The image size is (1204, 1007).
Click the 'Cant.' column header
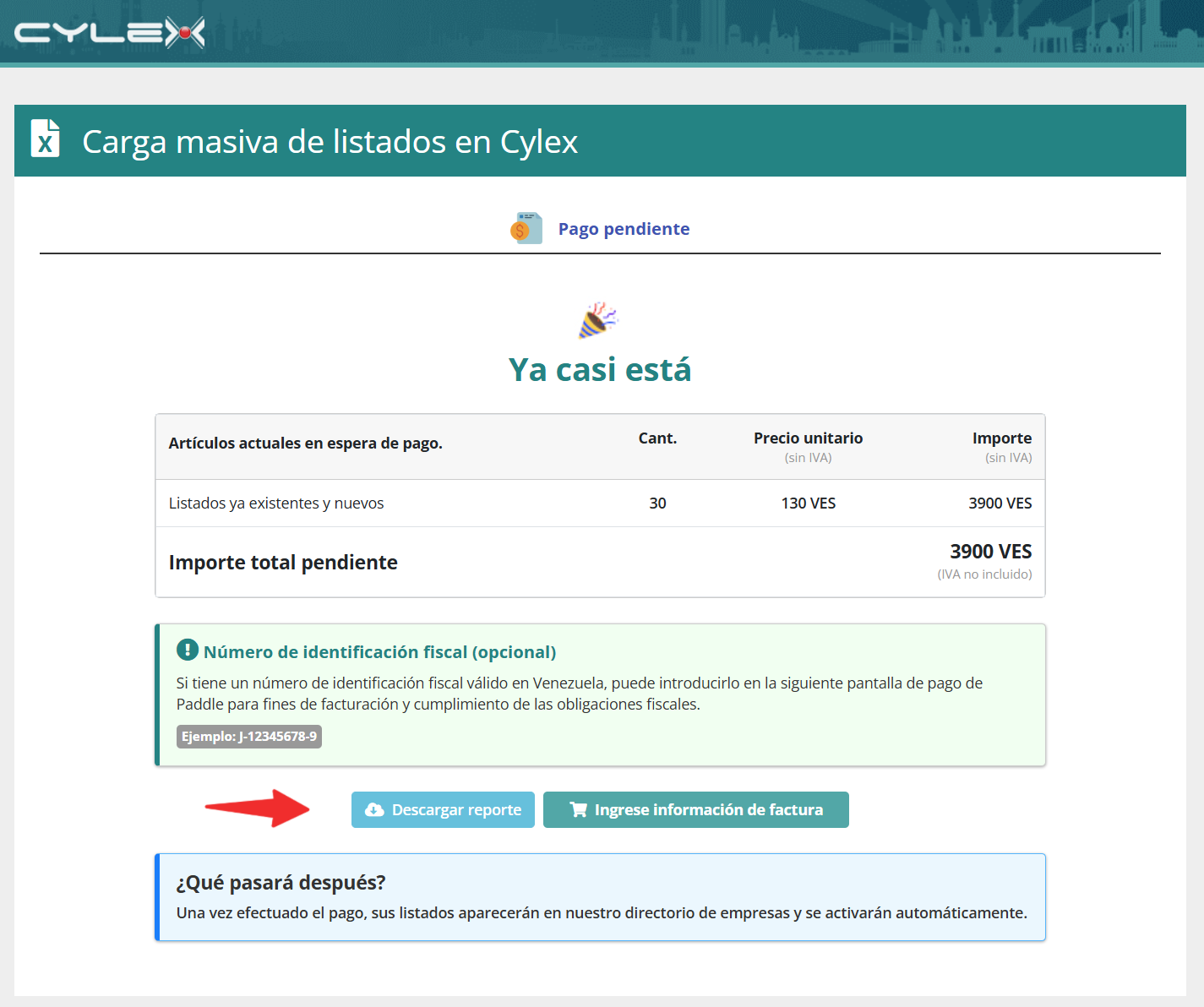657,438
